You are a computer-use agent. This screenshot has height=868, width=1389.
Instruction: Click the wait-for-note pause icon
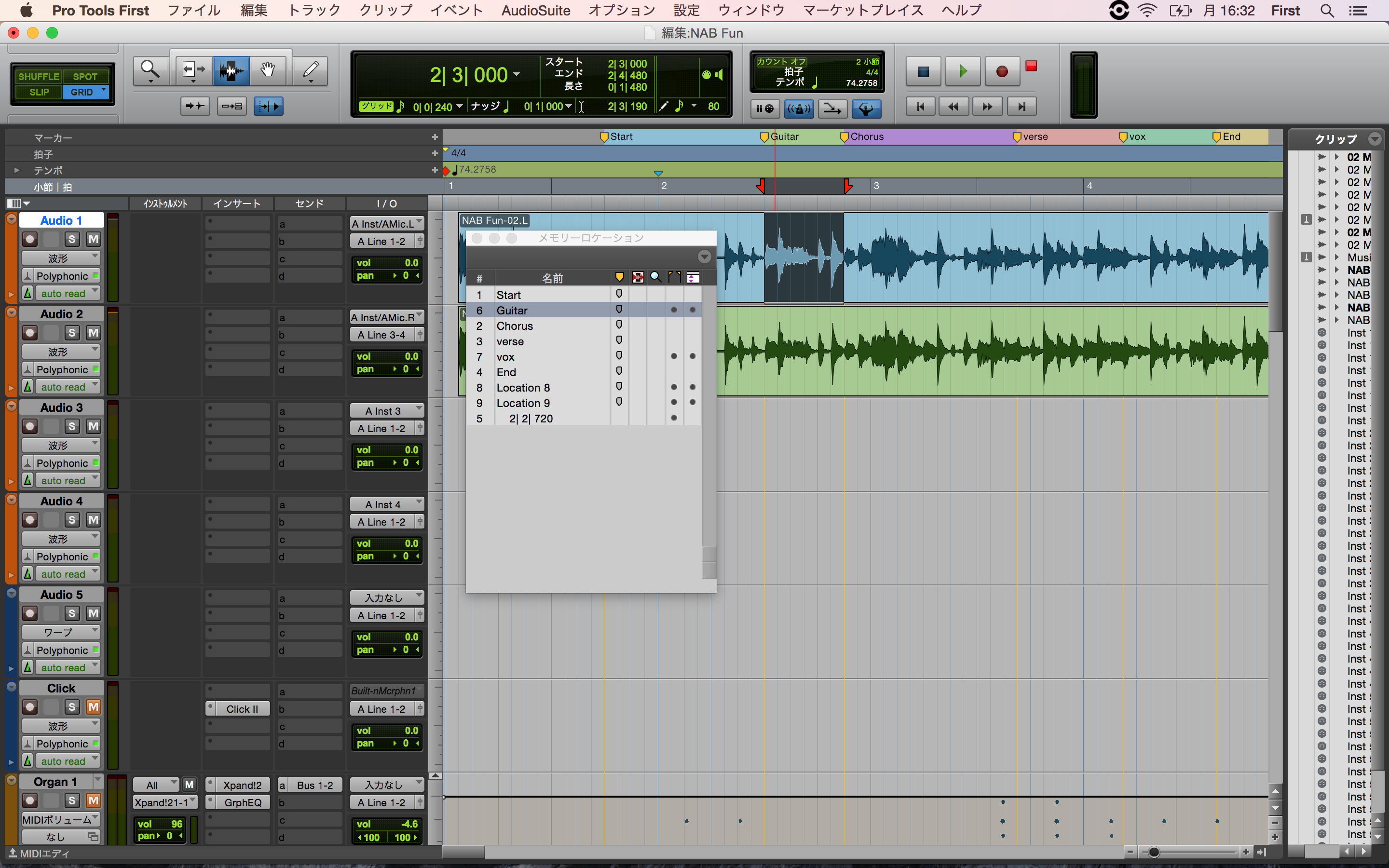point(765,108)
